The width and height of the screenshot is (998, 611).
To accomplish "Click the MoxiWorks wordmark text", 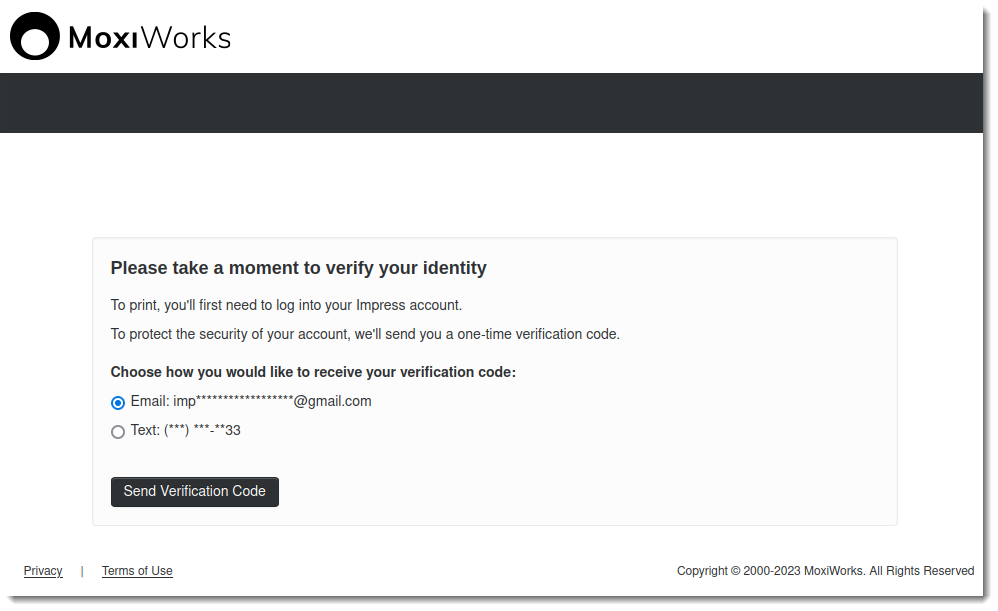I will [150, 38].
